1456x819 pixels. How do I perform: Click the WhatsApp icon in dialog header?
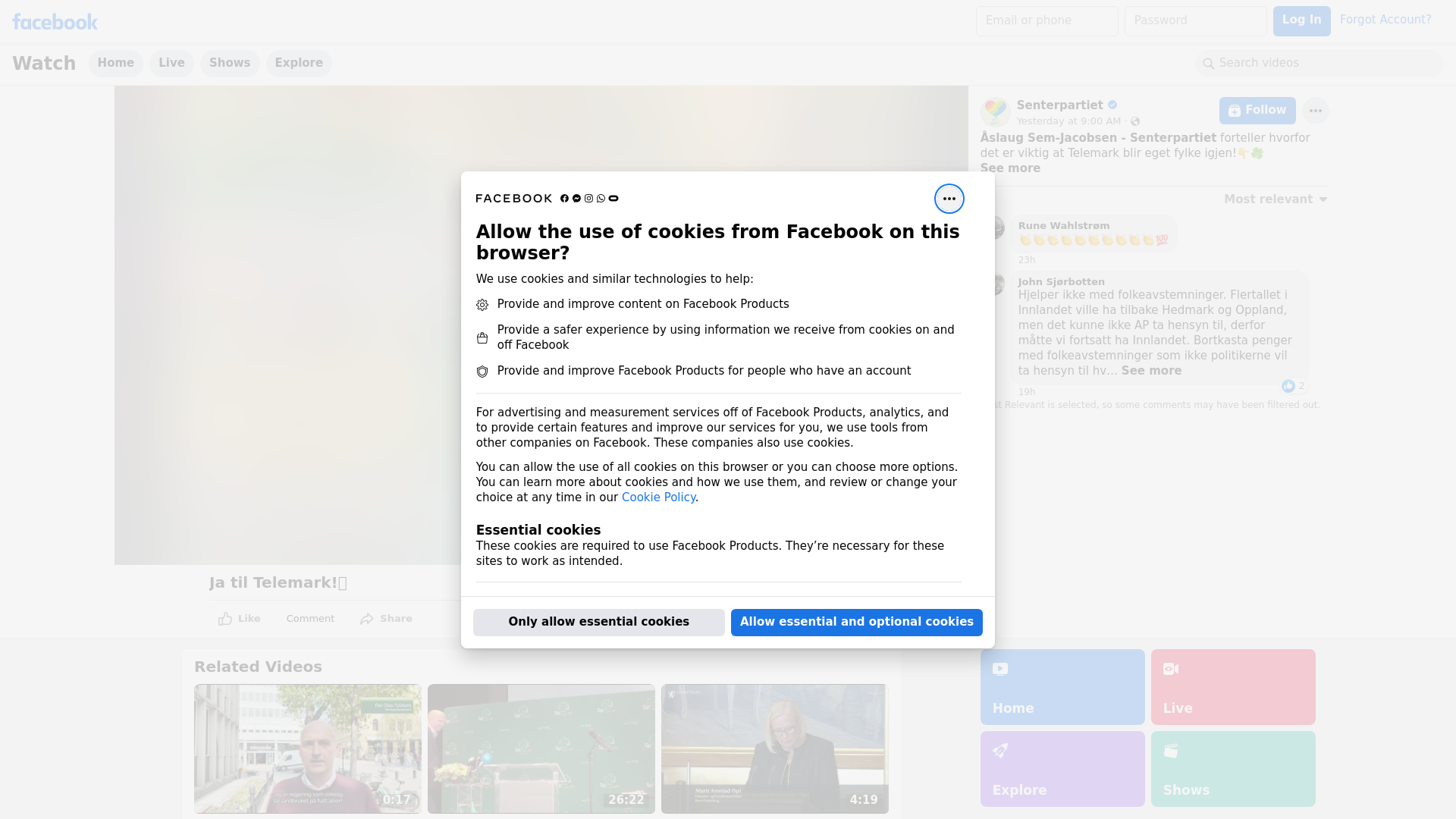coord(601,199)
